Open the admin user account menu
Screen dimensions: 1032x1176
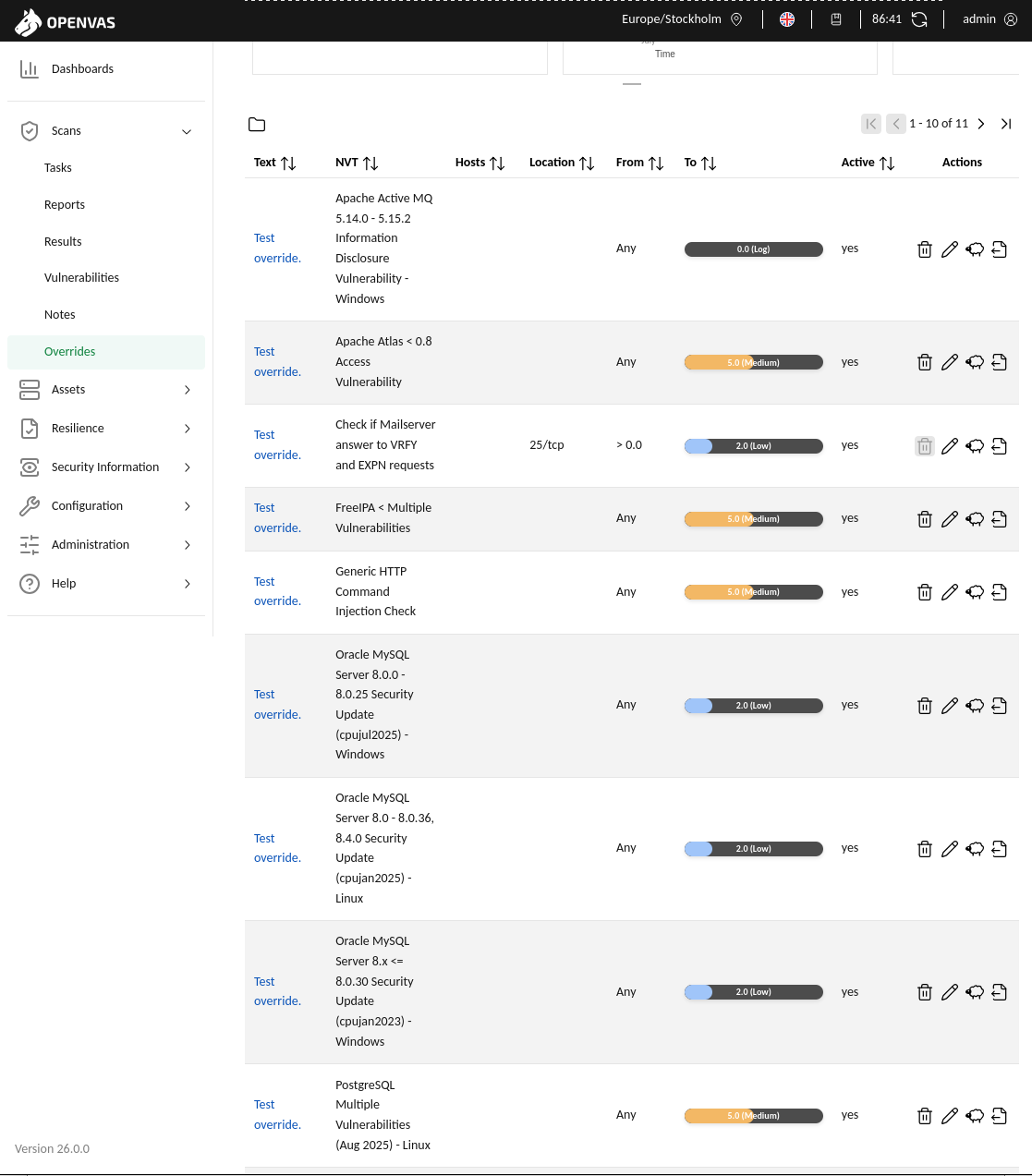click(x=990, y=19)
